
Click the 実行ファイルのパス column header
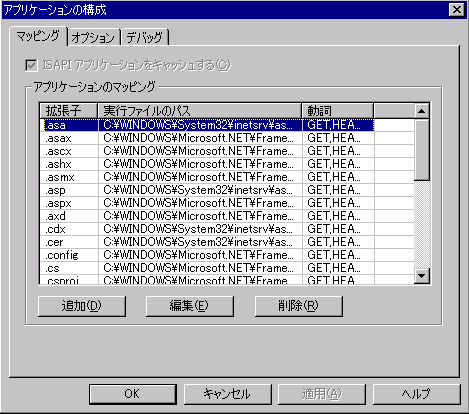click(199, 111)
